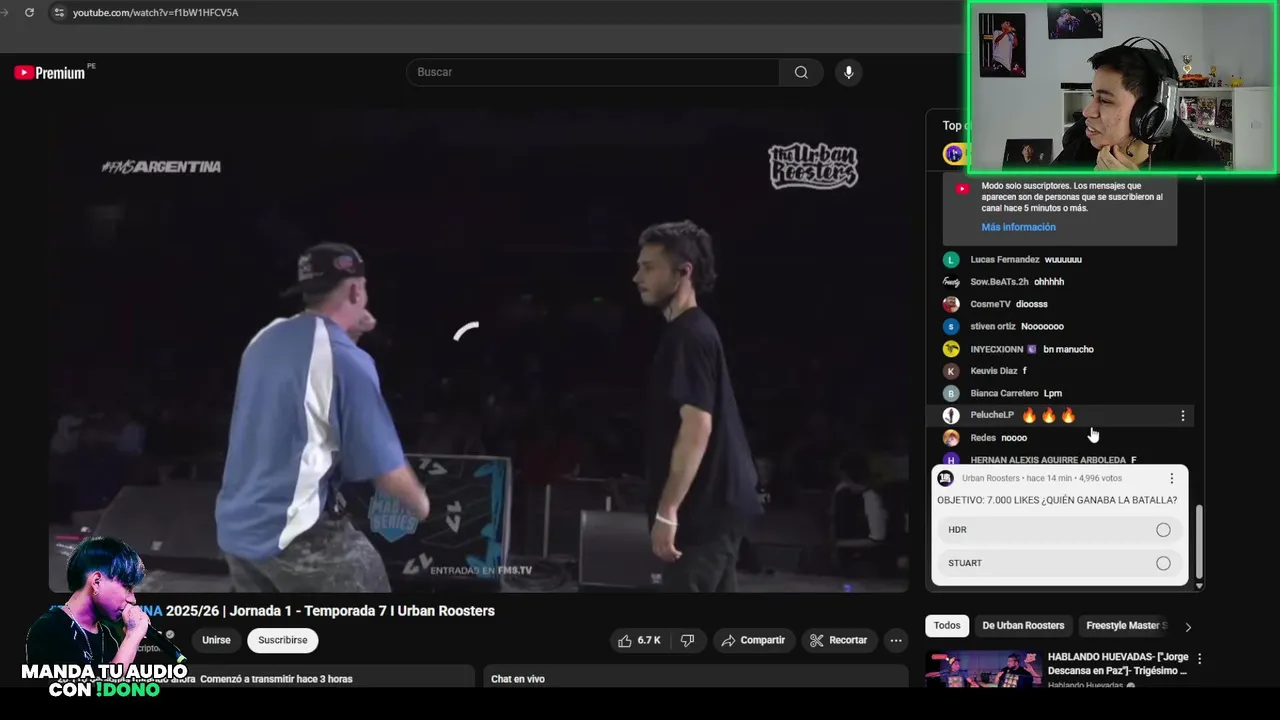Click the YouTube Premium logo
1280x720 pixels.
point(50,72)
